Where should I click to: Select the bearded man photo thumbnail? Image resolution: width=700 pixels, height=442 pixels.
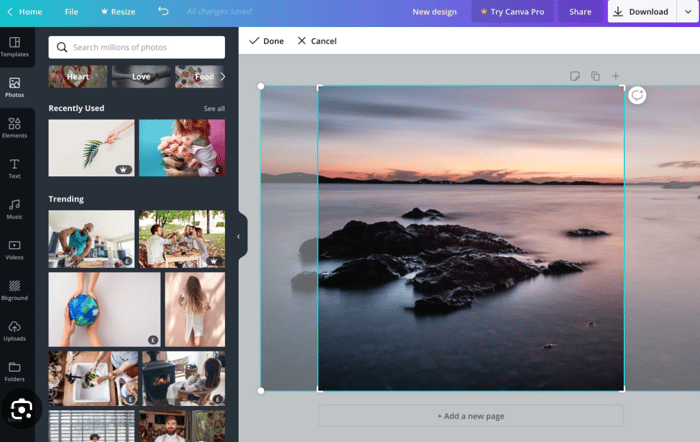point(182,426)
